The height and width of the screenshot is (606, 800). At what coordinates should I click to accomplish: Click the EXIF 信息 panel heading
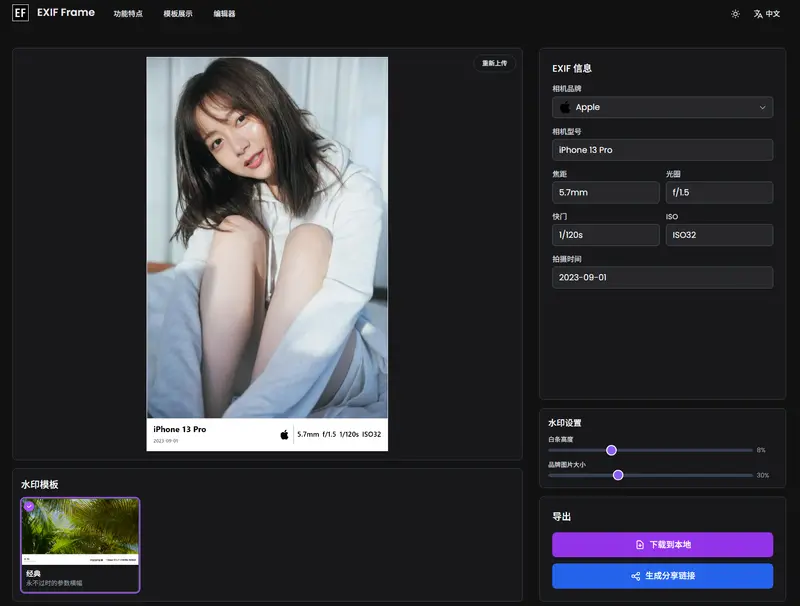click(x=571, y=68)
